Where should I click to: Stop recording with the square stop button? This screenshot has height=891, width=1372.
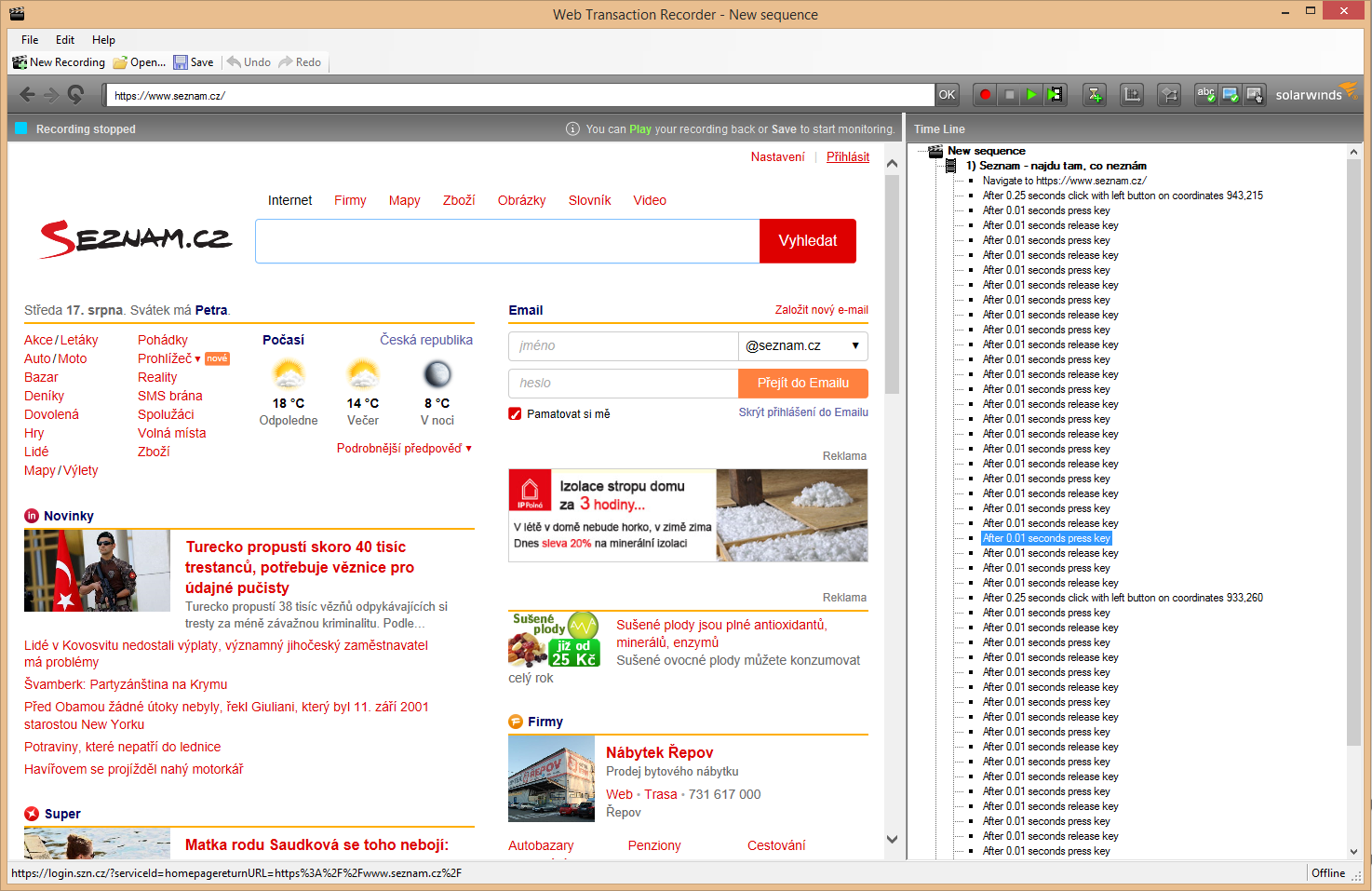(x=1009, y=95)
